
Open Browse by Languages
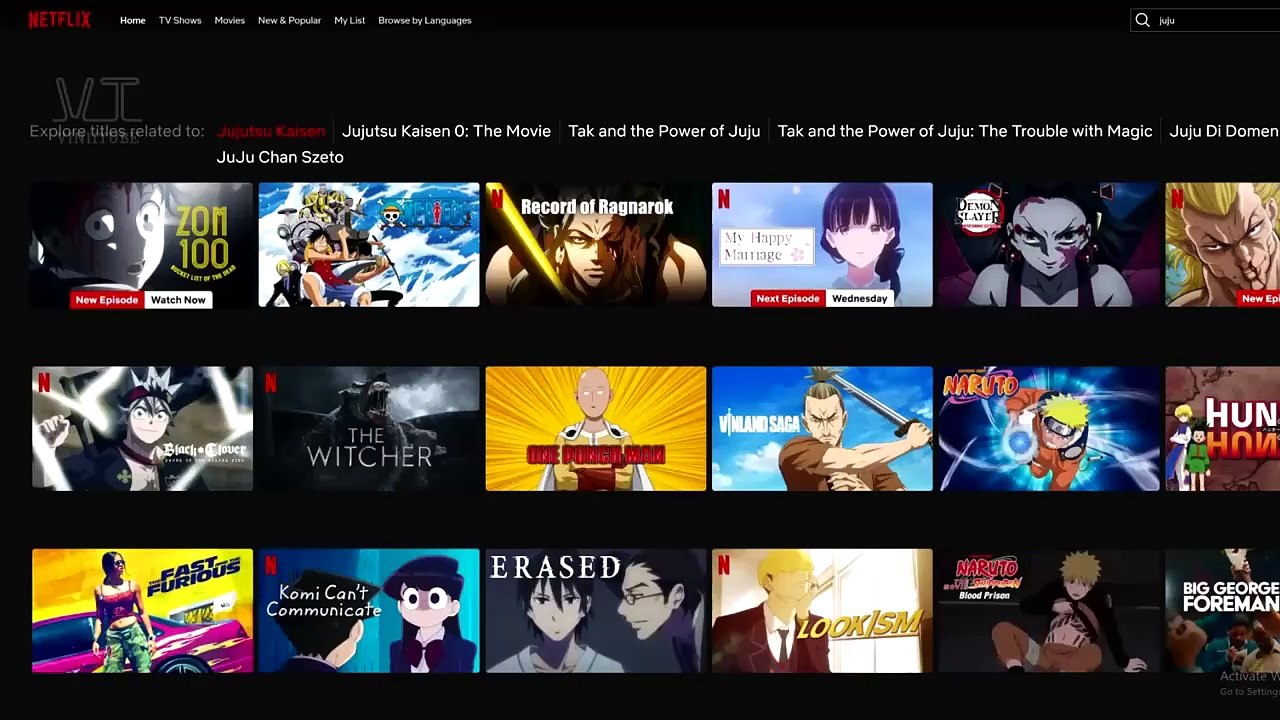tap(425, 20)
